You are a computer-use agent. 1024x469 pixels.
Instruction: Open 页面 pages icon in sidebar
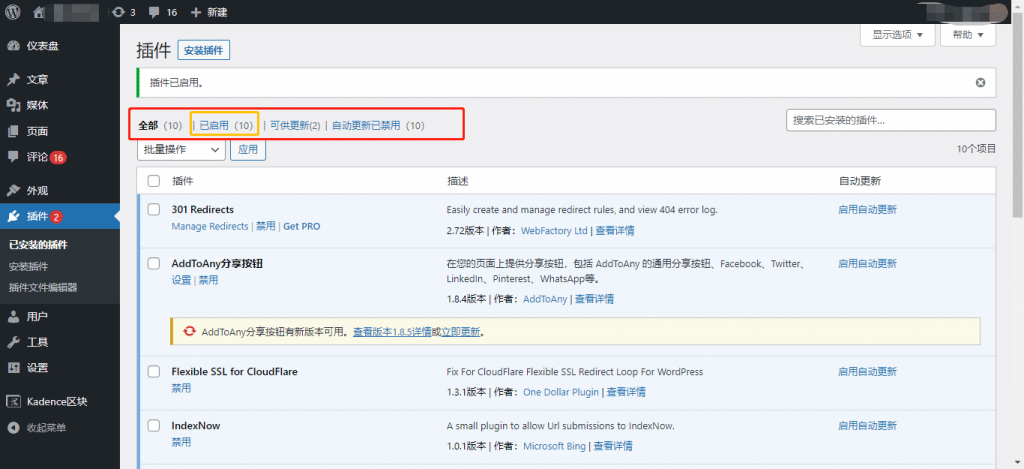[x=14, y=131]
